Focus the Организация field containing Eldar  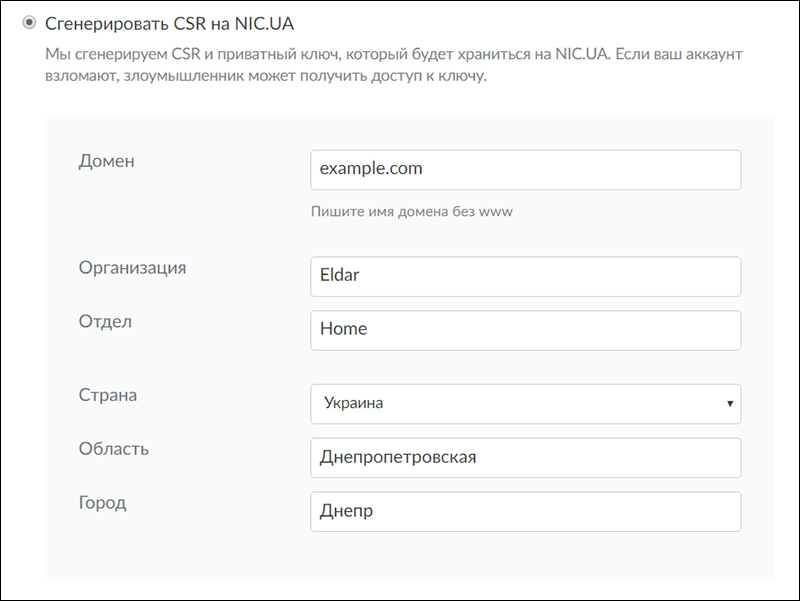click(525, 276)
